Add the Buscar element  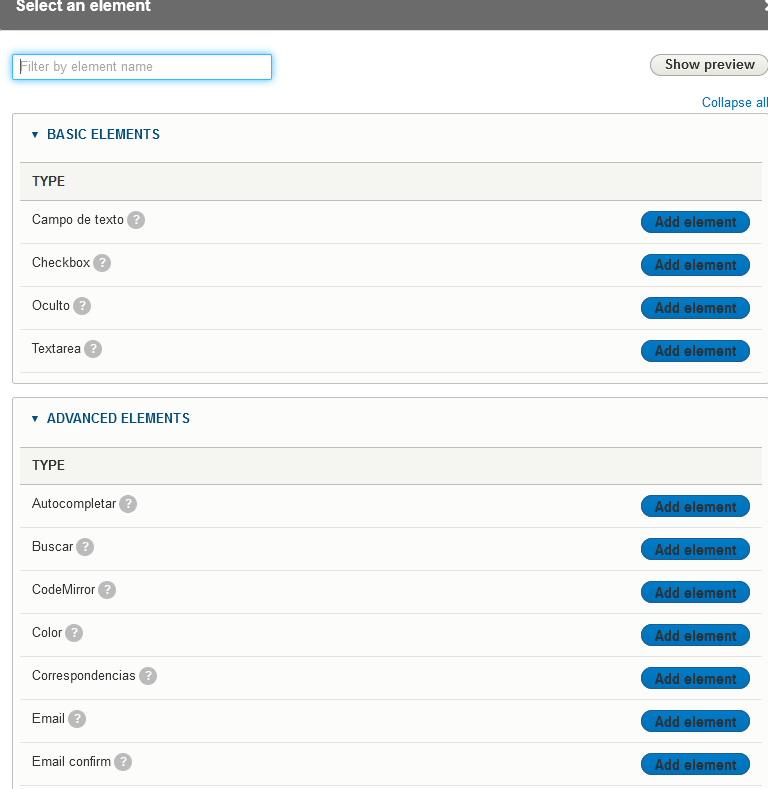695,549
